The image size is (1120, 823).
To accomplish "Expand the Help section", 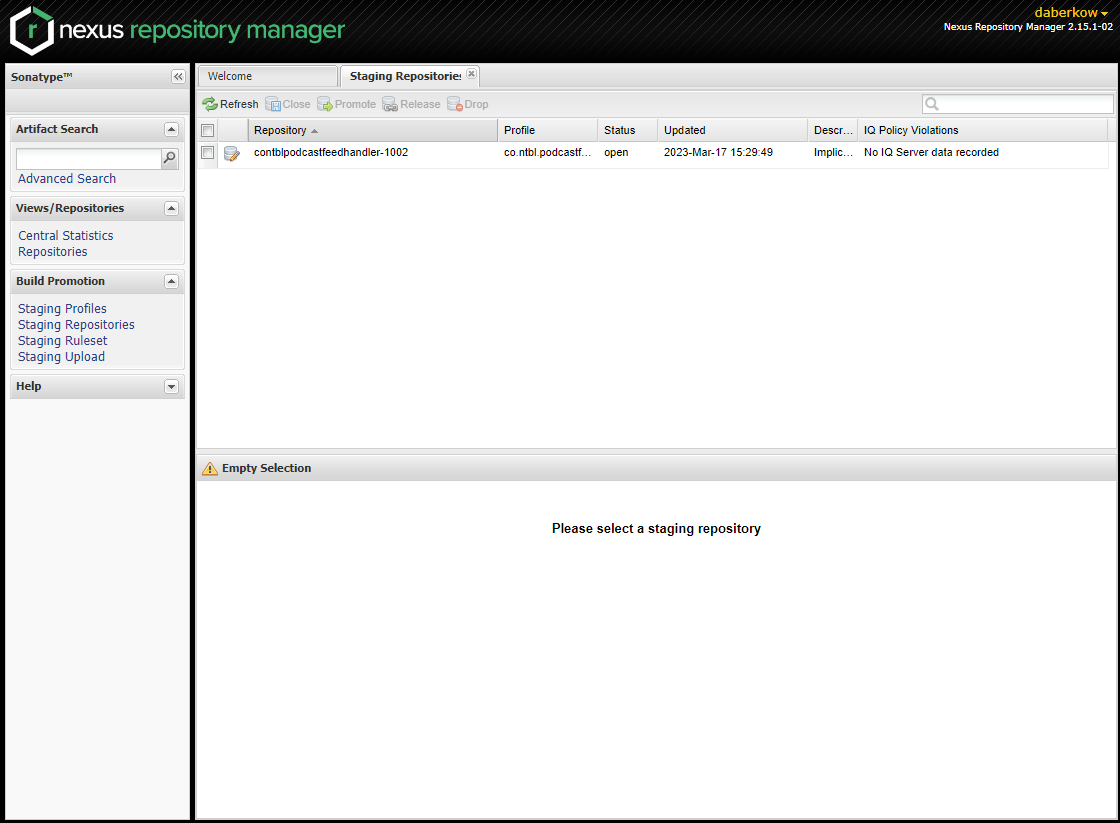I will click(171, 387).
